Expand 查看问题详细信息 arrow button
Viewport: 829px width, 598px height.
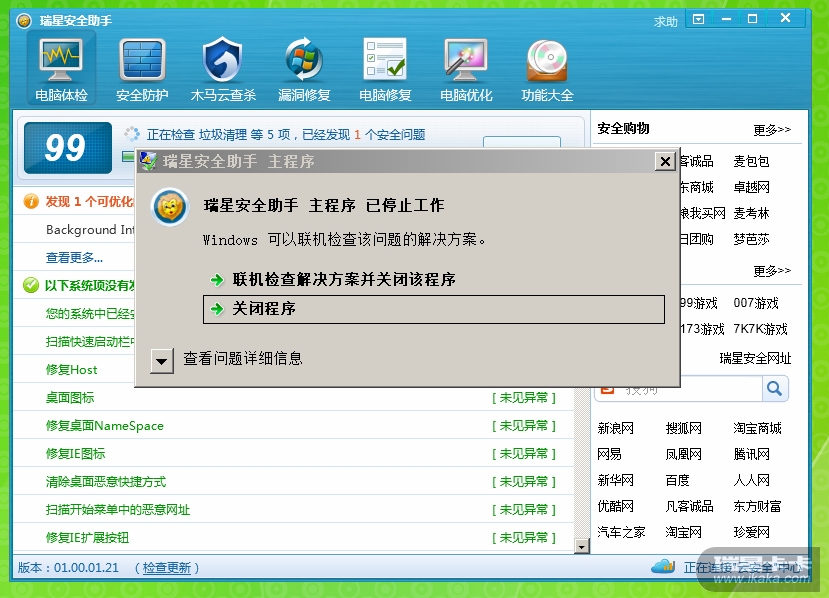tap(162, 361)
